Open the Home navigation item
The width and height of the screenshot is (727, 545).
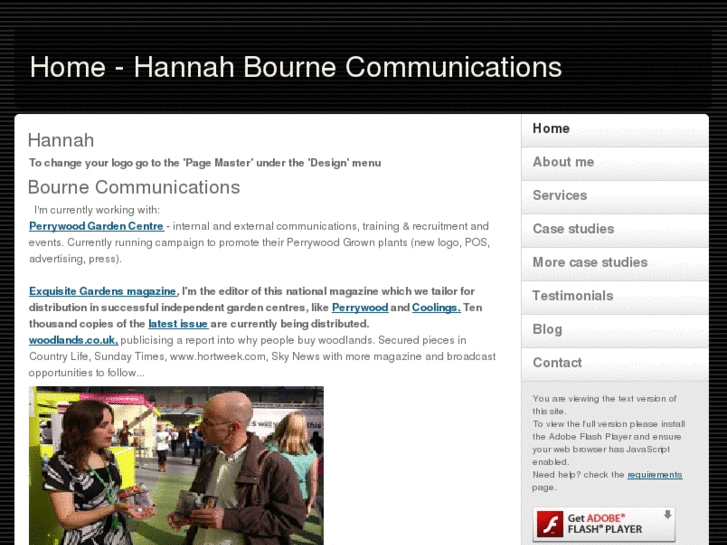coord(615,129)
